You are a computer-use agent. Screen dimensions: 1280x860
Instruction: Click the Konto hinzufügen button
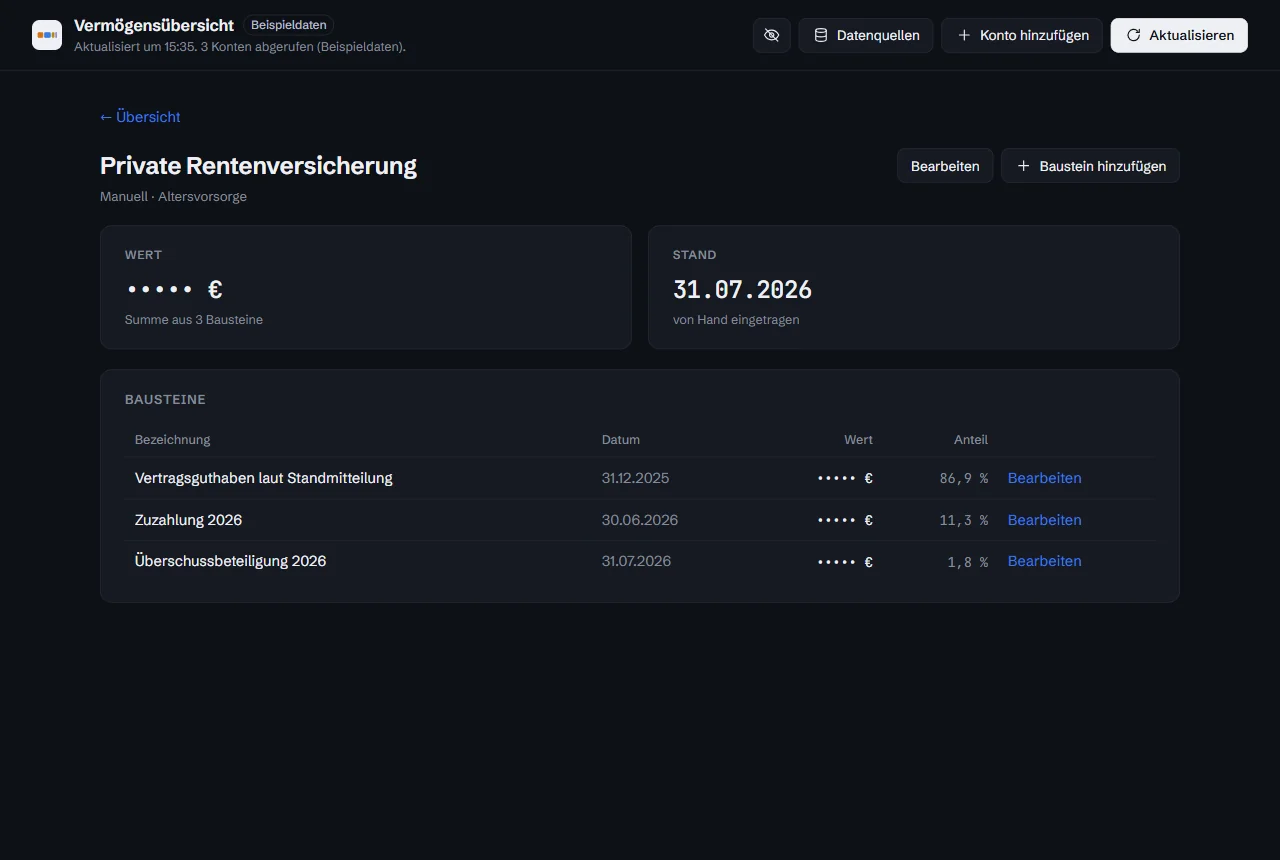click(x=1022, y=35)
